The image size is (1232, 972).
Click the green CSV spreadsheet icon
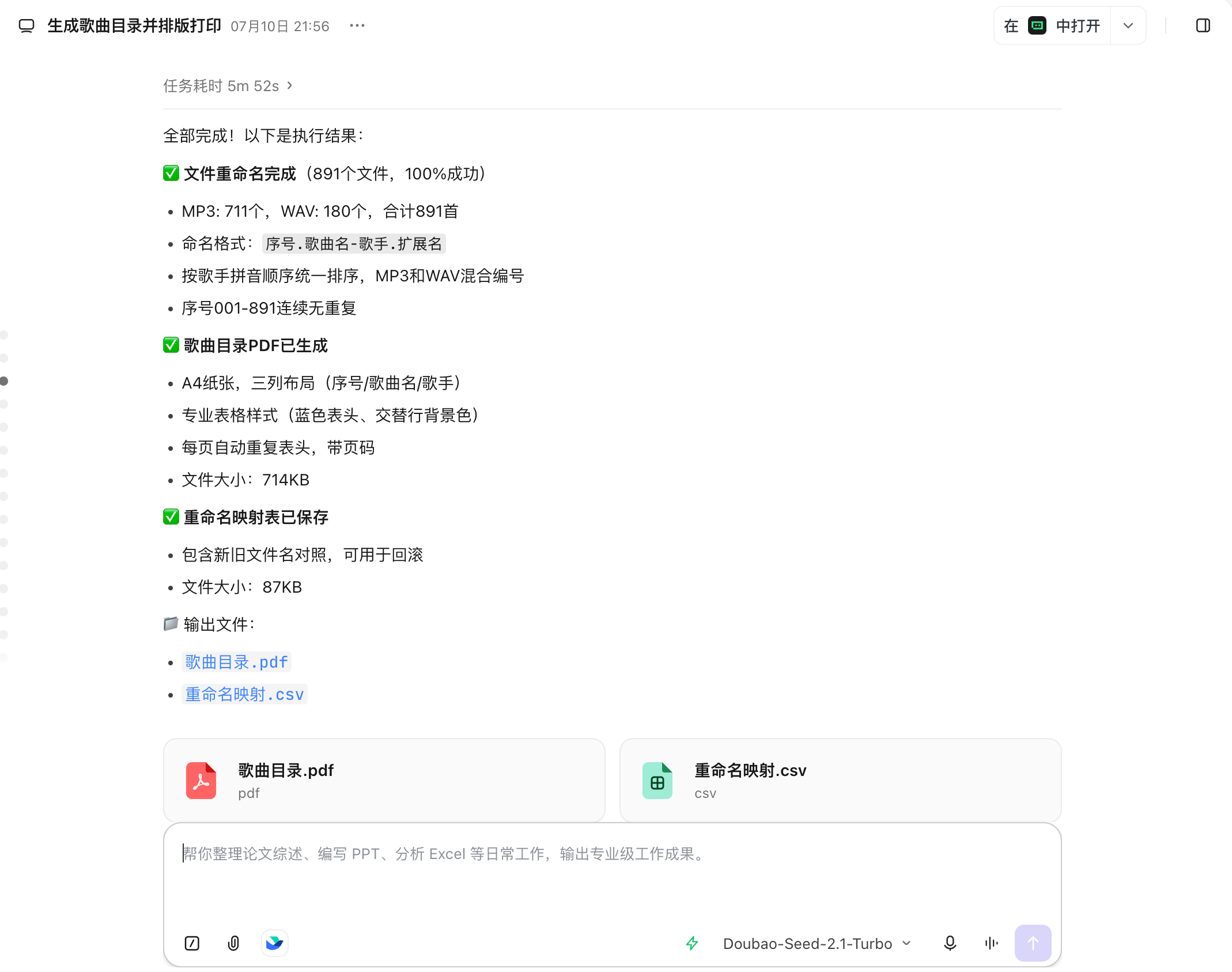point(657,781)
